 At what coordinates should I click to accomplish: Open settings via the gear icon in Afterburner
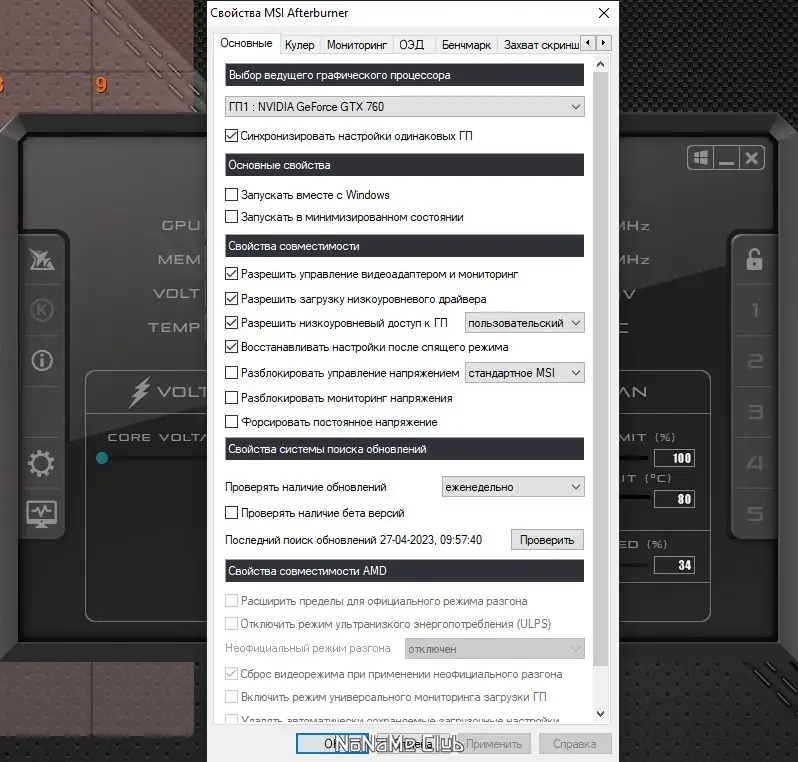[41, 463]
